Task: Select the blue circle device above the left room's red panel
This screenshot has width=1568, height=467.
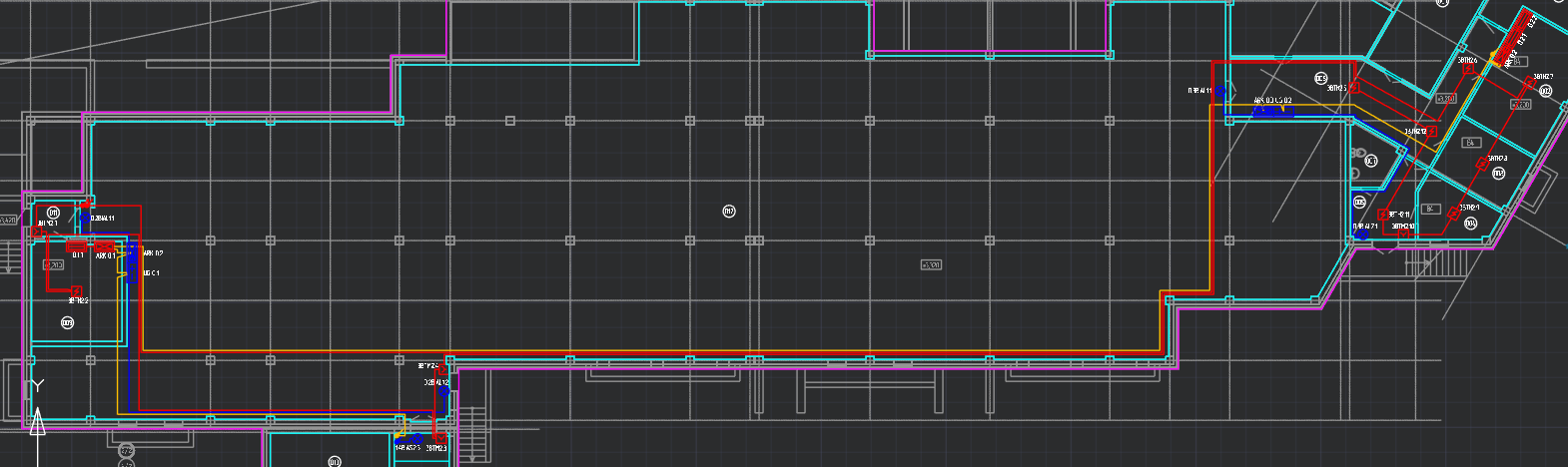Action: 85,219
